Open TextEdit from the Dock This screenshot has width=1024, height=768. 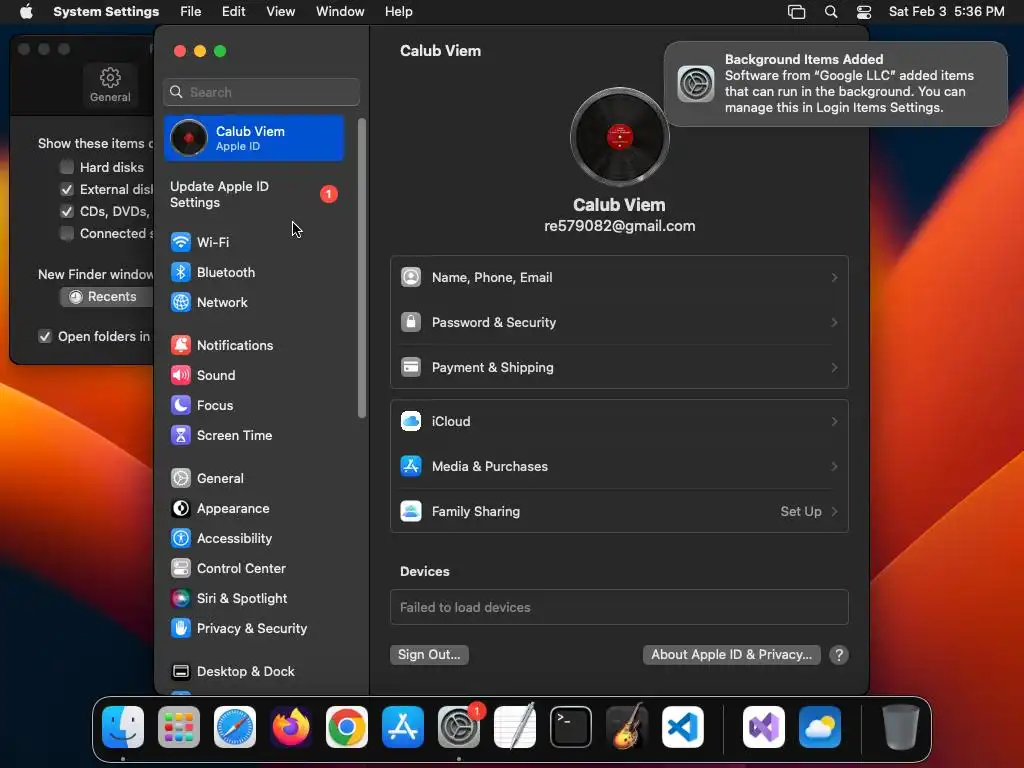coord(515,727)
